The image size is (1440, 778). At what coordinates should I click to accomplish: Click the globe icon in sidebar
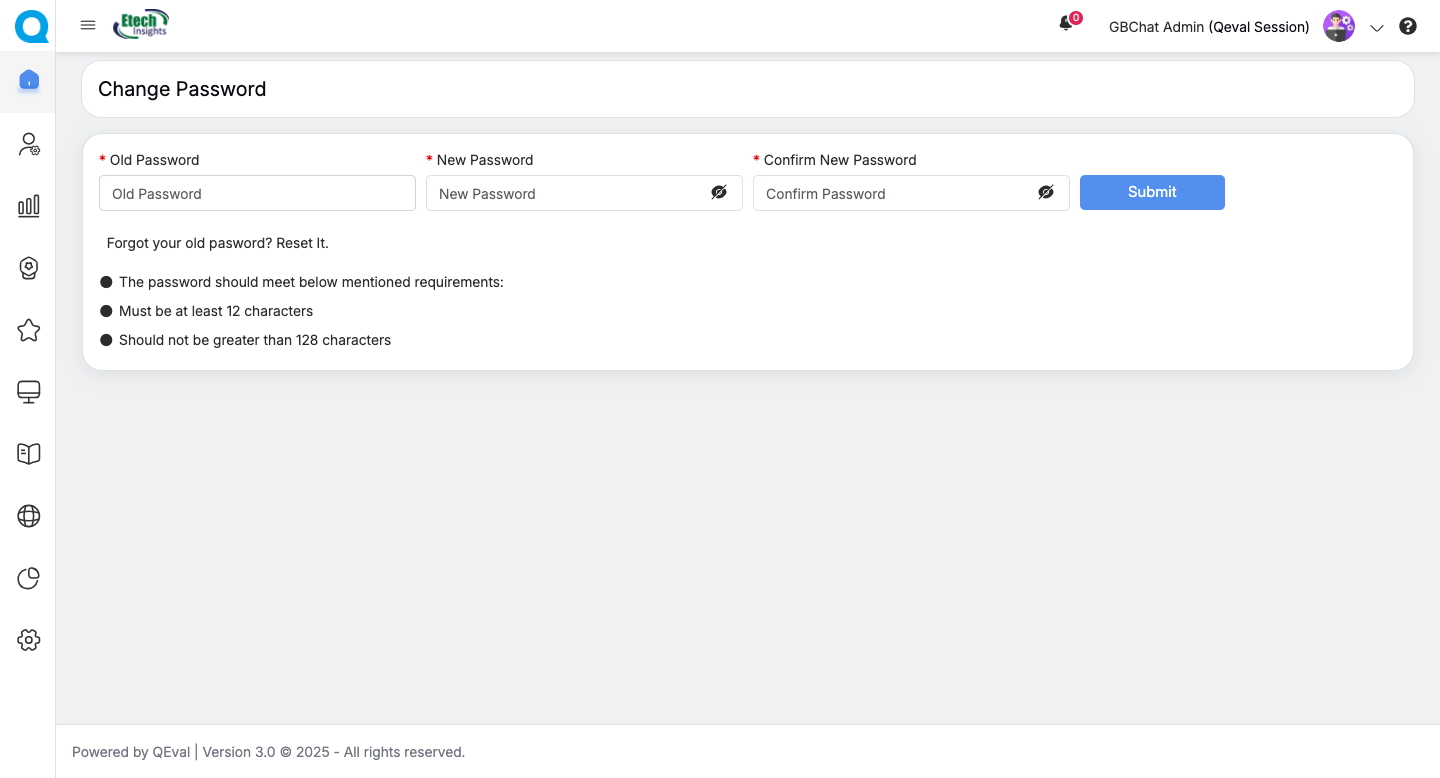29,516
